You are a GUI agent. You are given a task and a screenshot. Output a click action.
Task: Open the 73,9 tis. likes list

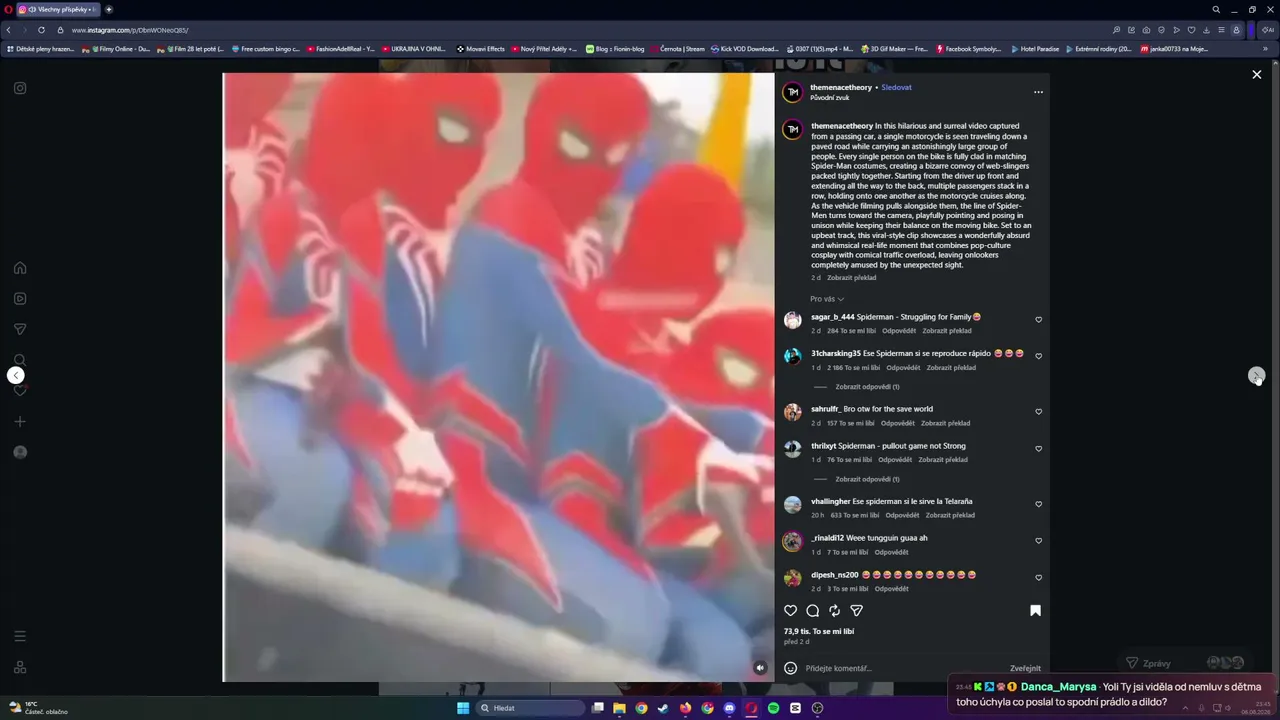pyautogui.click(x=819, y=632)
